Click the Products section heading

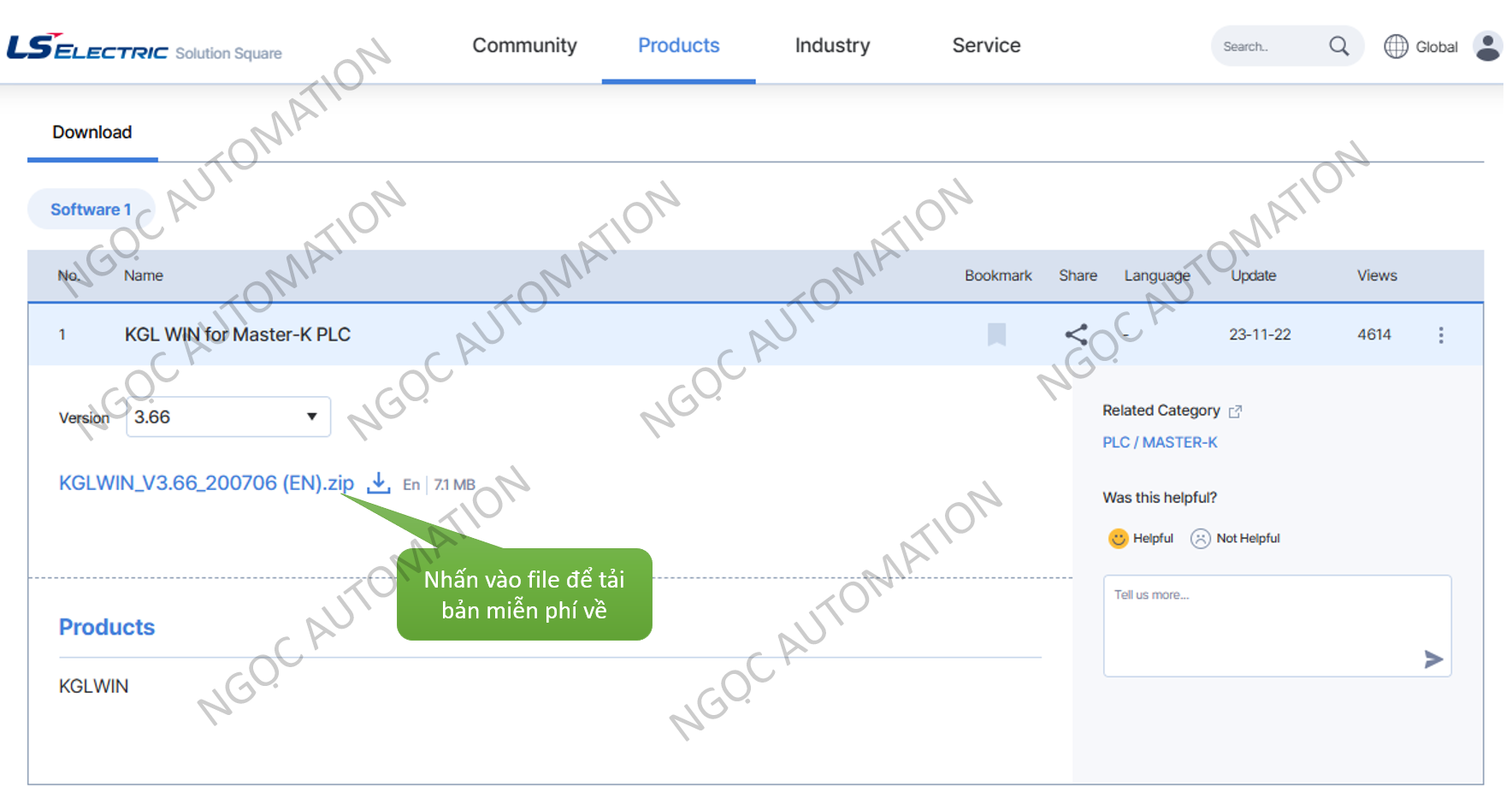[x=107, y=627]
